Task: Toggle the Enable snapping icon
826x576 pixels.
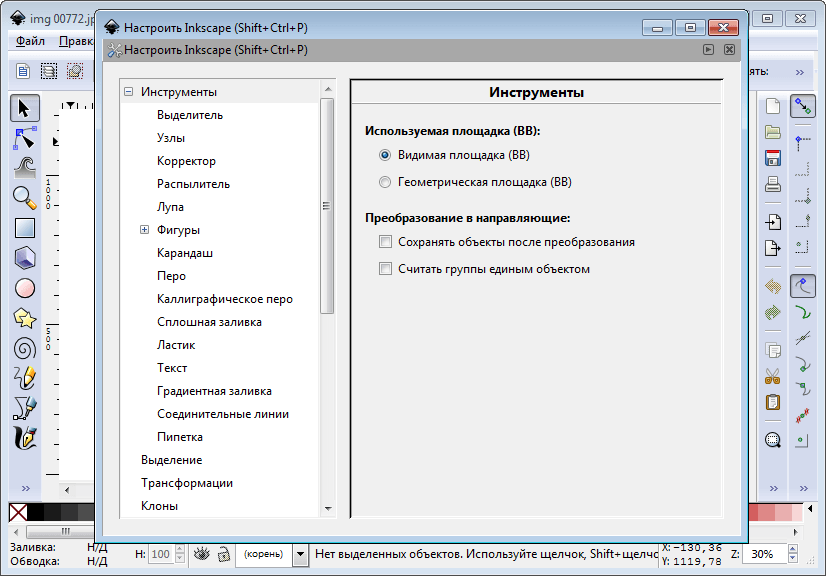Action: 803,106
